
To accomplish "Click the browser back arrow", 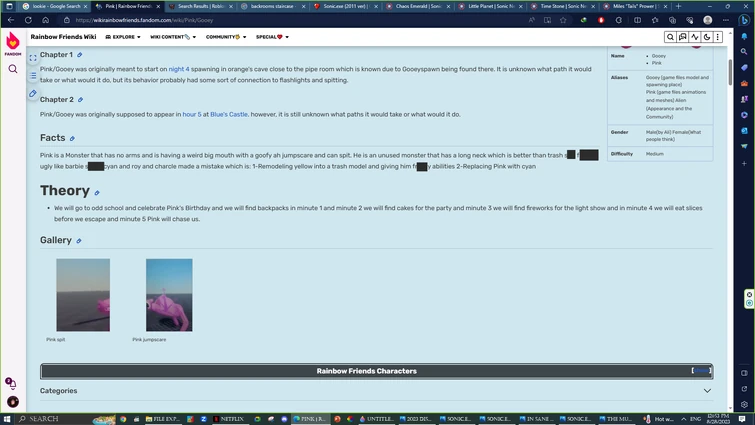I will pos(11,20).
